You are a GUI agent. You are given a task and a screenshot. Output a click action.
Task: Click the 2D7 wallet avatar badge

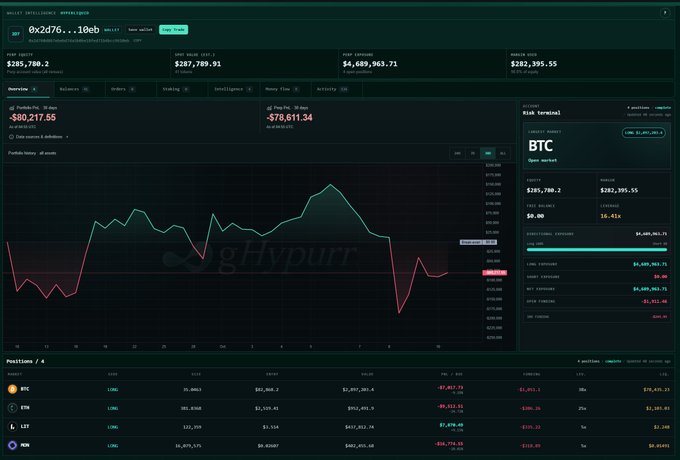click(x=16, y=33)
